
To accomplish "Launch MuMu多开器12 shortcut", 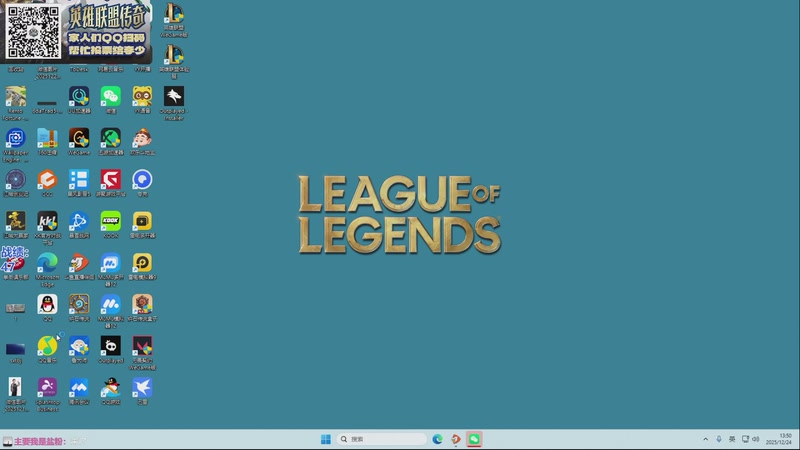I will 111,263.
